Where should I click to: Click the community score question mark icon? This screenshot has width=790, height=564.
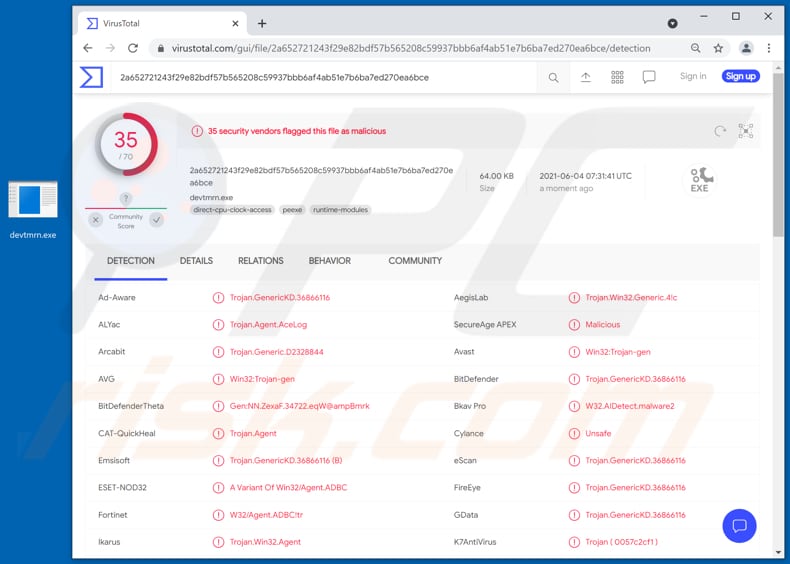tap(126, 199)
